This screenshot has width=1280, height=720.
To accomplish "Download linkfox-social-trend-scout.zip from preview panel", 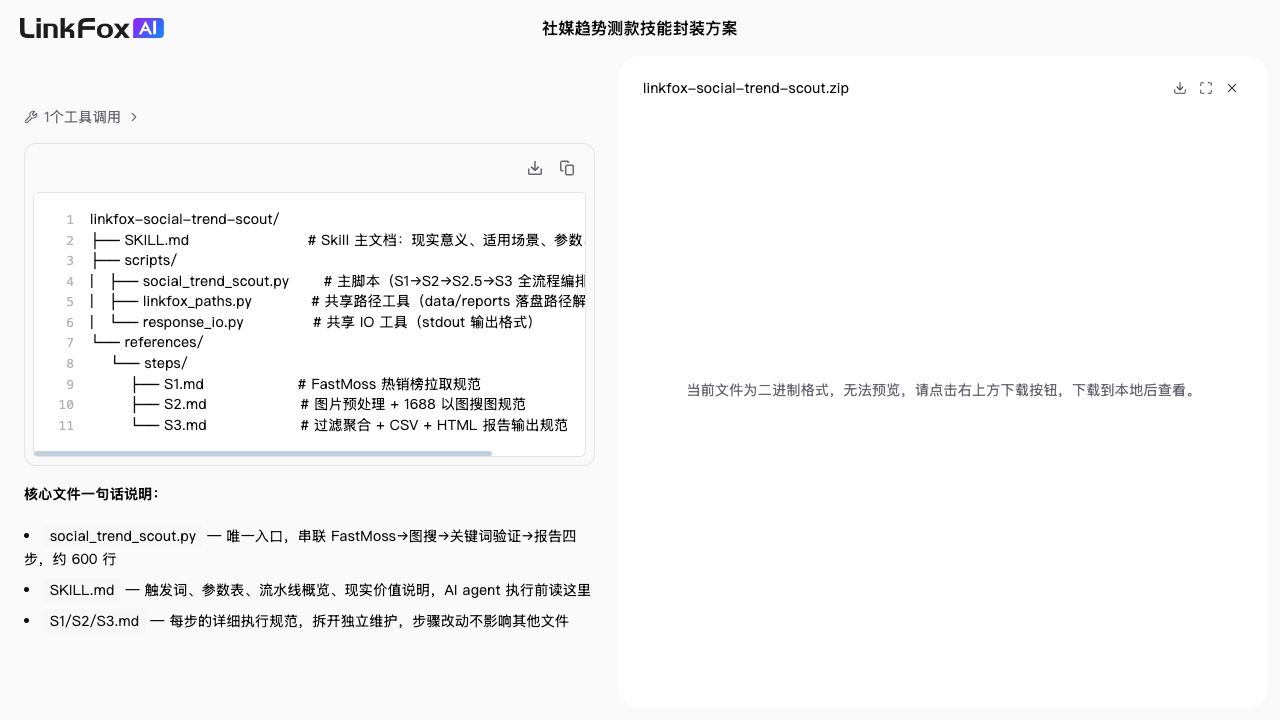I will click(x=1180, y=88).
